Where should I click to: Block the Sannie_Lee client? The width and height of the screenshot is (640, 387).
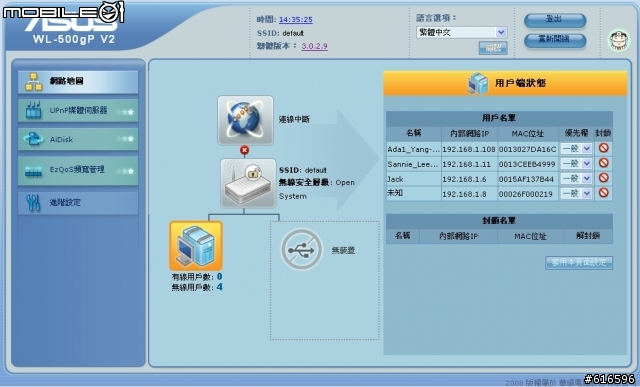(x=604, y=163)
